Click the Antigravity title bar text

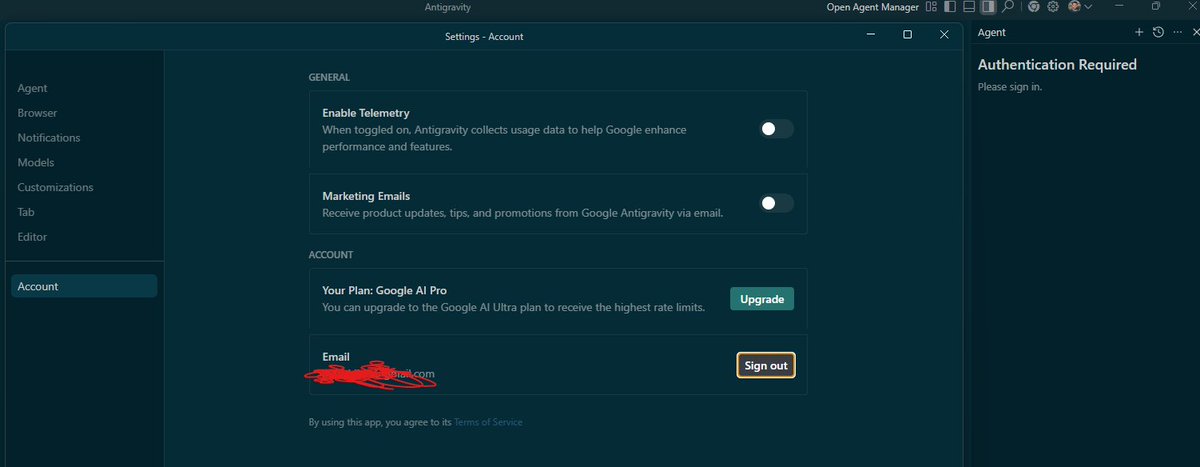point(448,8)
